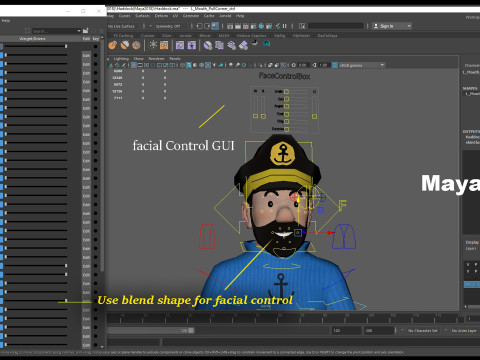Screen dimensions: 480x360
Task: Open the Curves menu
Action: [124, 16]
